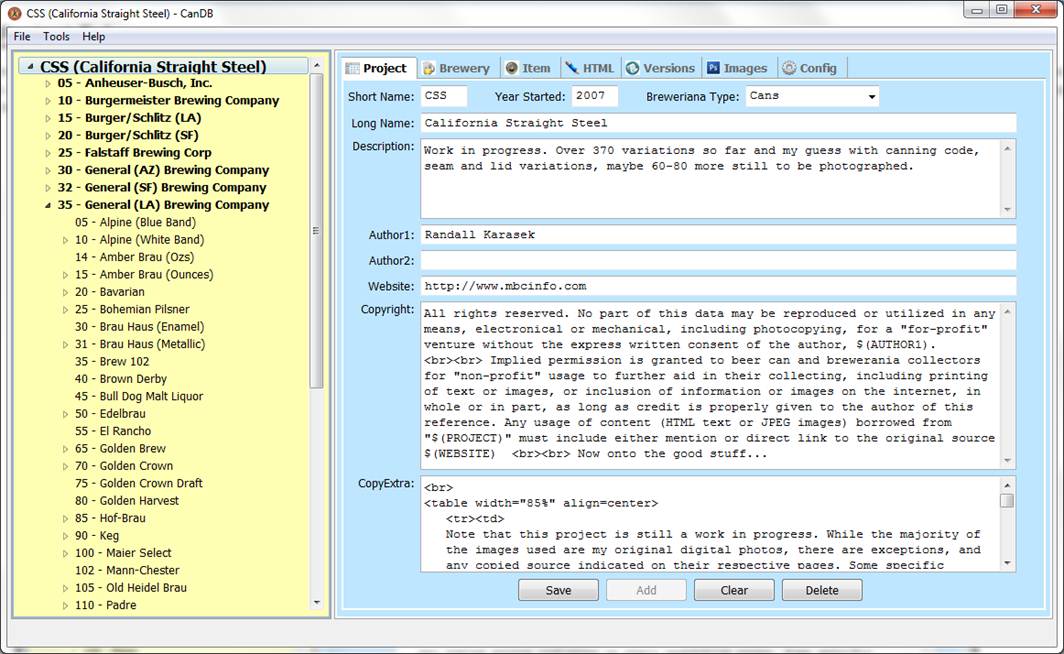Click the empty Author2 field
Viewport: 1064px width, 654px height.
718,261
